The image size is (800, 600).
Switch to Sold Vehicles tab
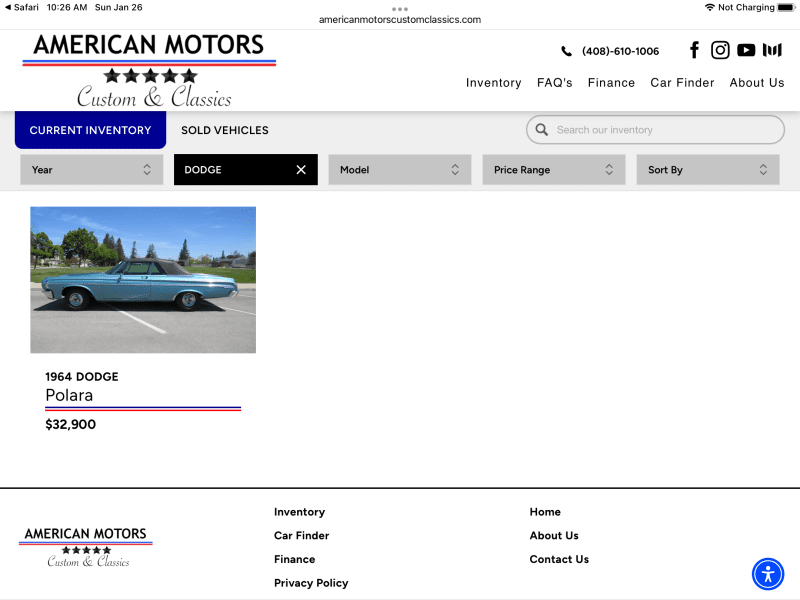click(x=225, y=130)
